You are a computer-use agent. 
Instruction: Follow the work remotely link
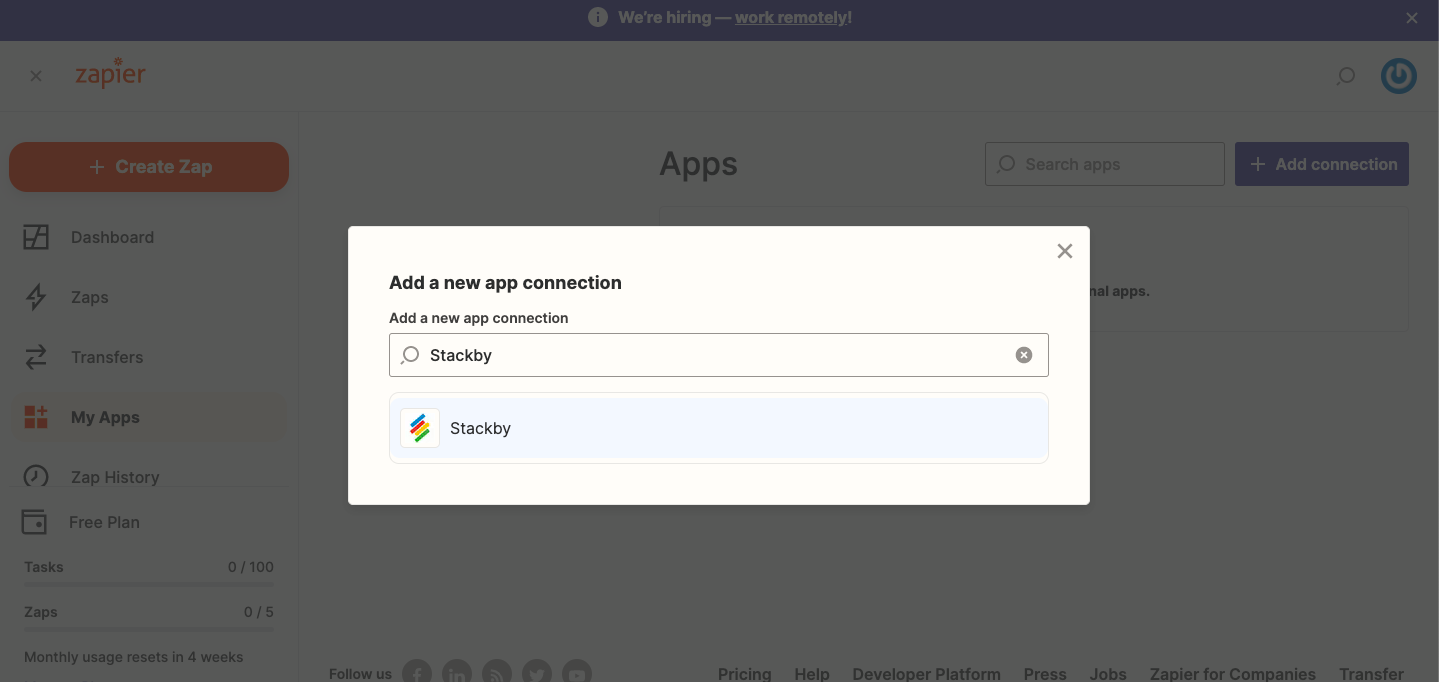(x=793, y=18)
